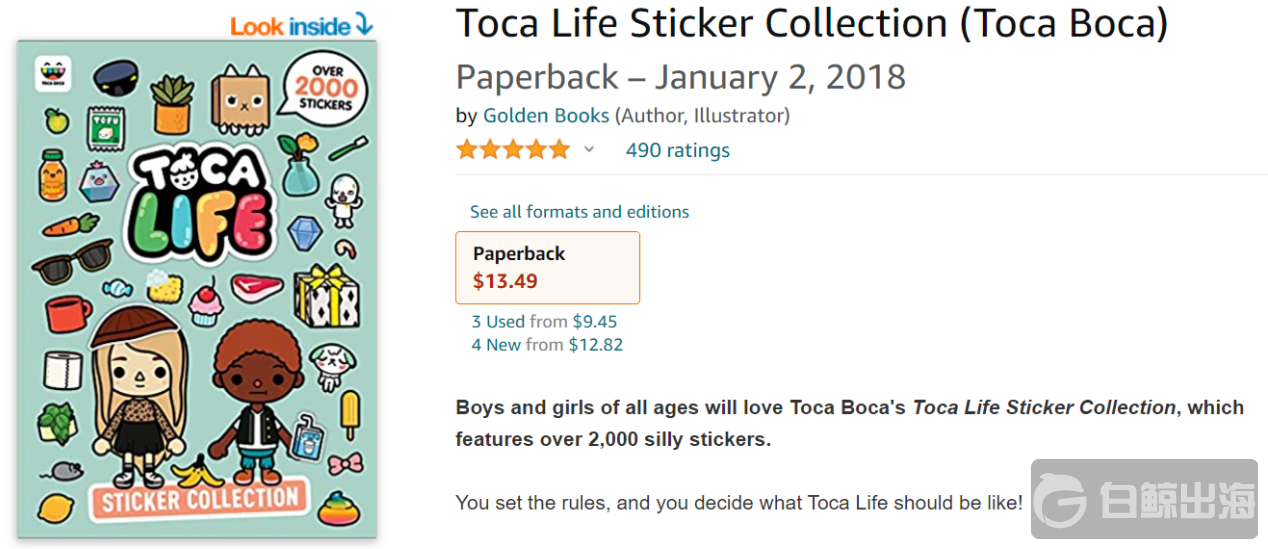
Task: Click the red mug sticker
Action: tap(67, 313)
